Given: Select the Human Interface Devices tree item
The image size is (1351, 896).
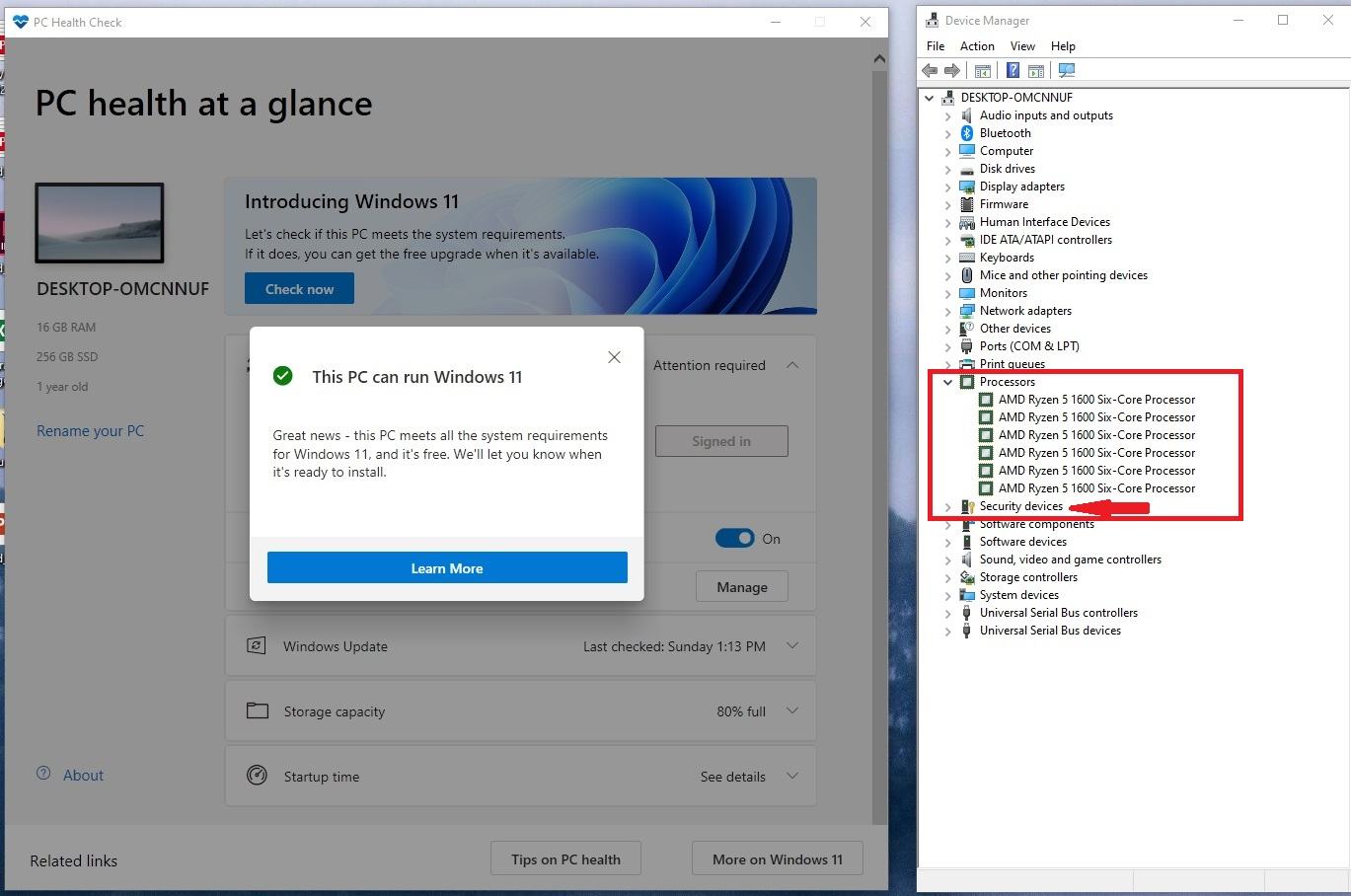Looking at the screenshot, I should pos(1044,222).
